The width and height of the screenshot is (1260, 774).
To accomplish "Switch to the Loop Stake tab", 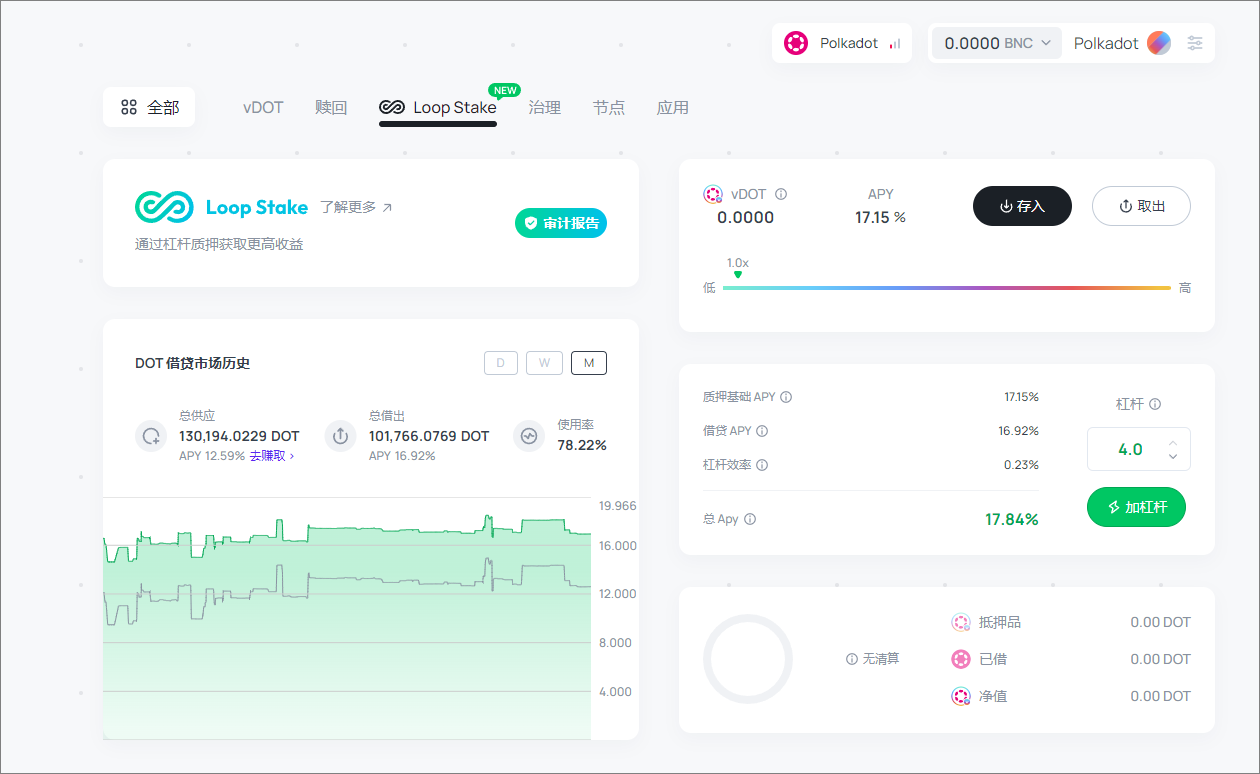I will click(438, 107).
